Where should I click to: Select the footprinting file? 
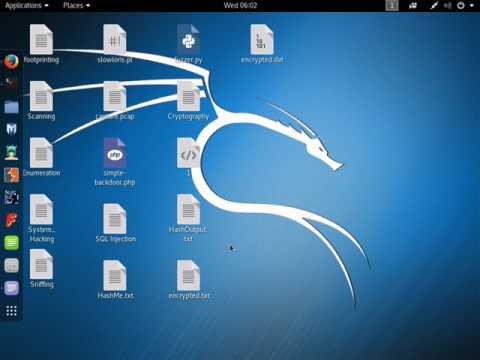[x=41, y=44]
